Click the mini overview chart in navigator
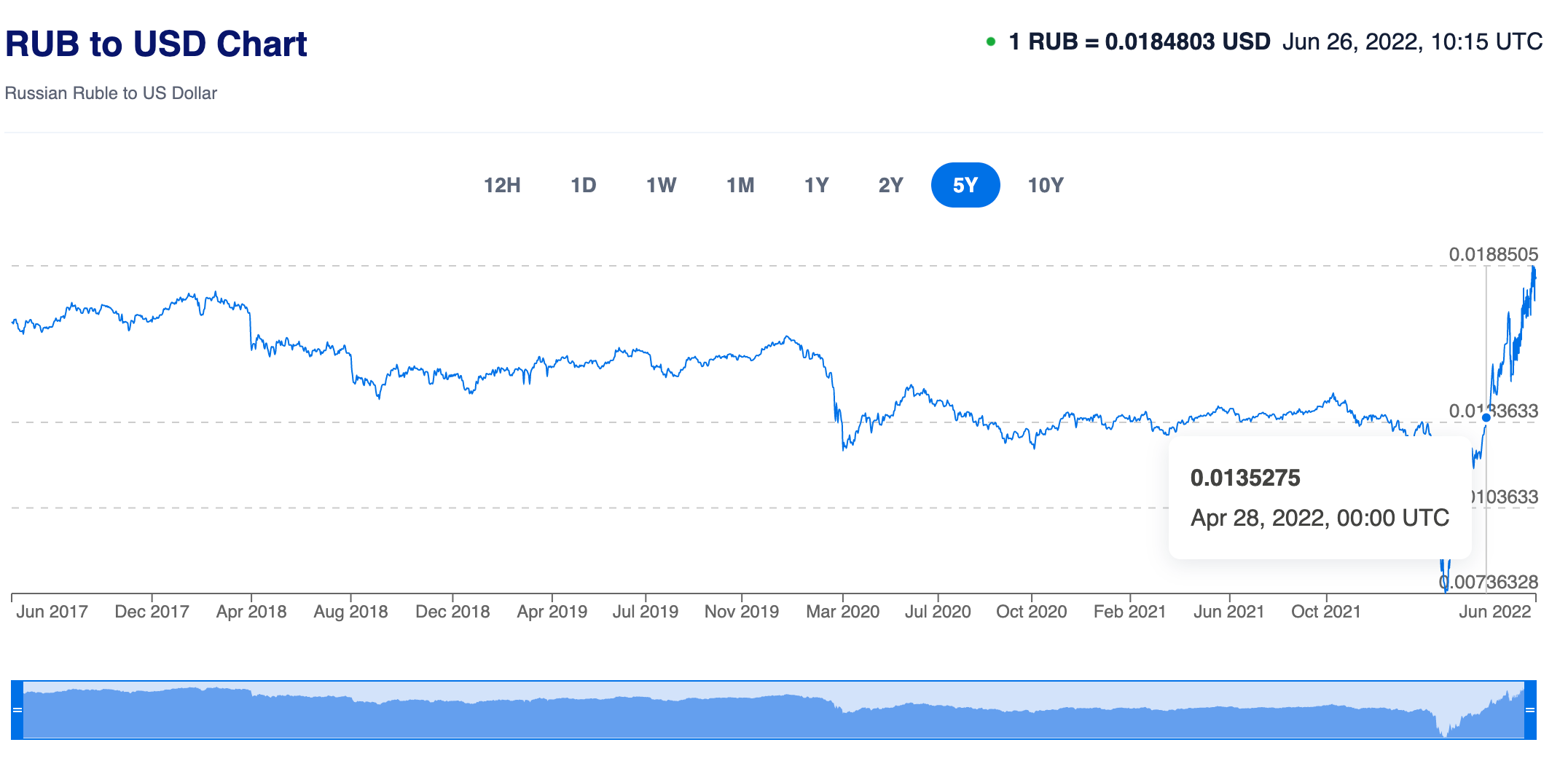Screen dimensions: 1568x769 click(x=772, y=712)
